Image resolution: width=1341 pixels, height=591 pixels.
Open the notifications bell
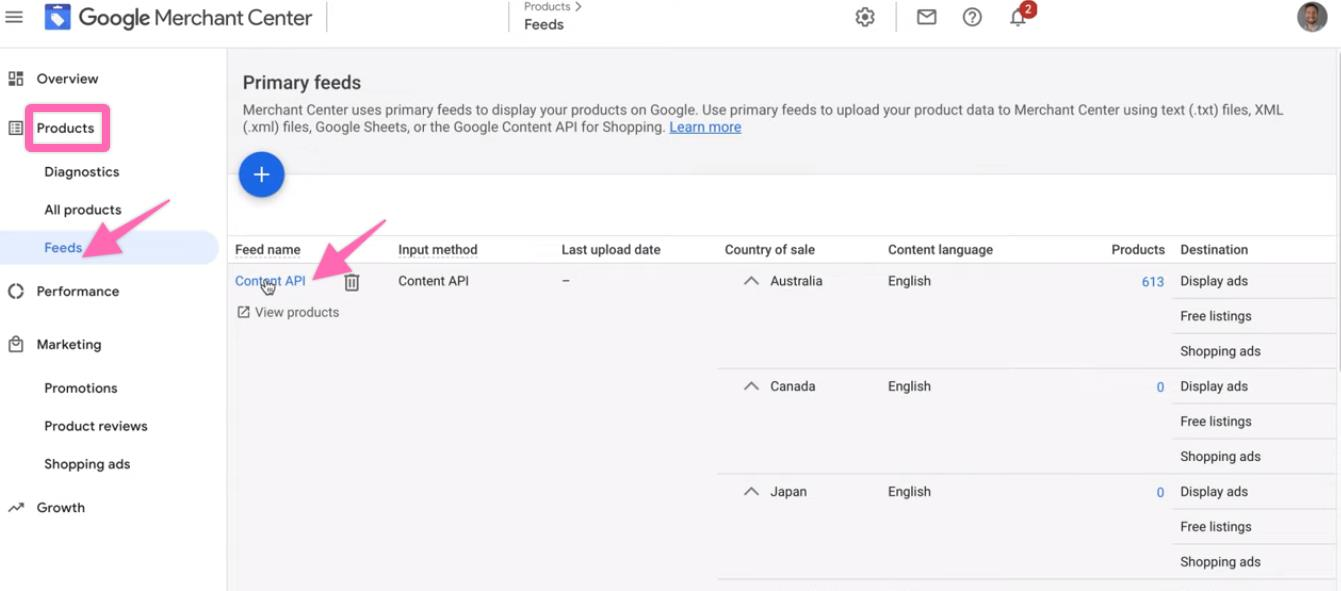(1018, 18)
